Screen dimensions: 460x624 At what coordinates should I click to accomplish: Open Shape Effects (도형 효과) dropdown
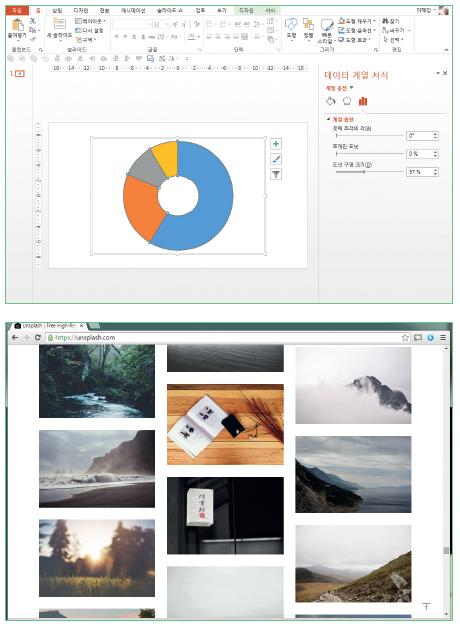point(355,40)
